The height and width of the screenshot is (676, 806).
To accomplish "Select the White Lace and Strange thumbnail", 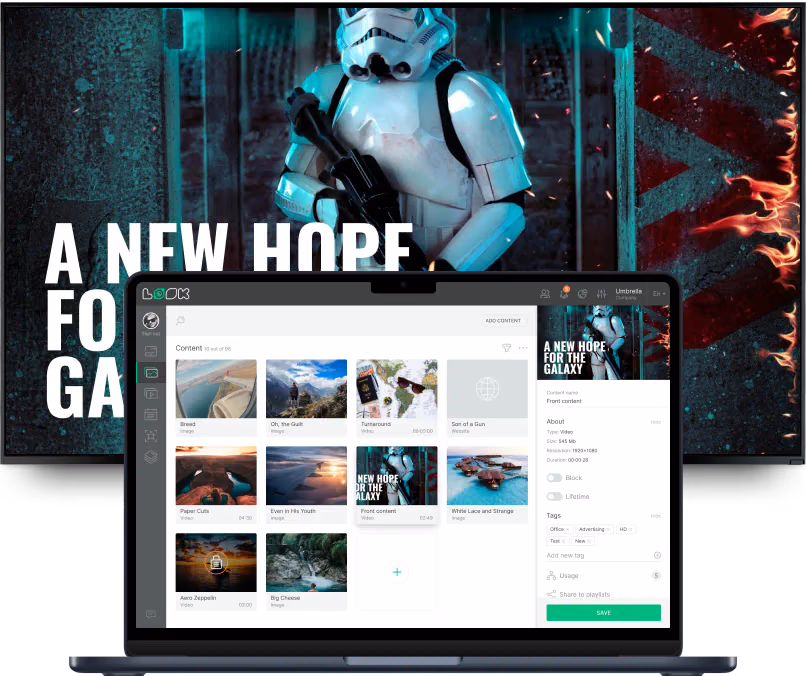I will [487, 476].
